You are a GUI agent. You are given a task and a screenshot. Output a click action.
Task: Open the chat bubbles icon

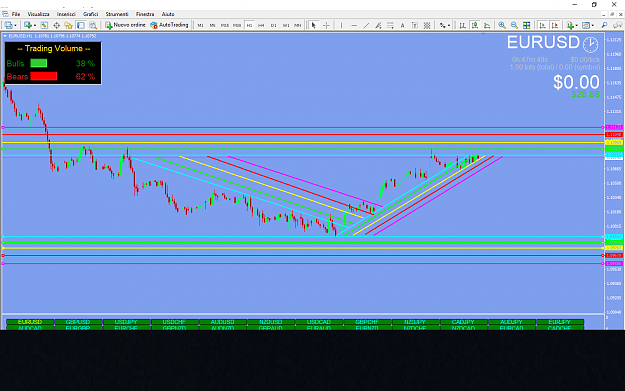coord(617,25)
